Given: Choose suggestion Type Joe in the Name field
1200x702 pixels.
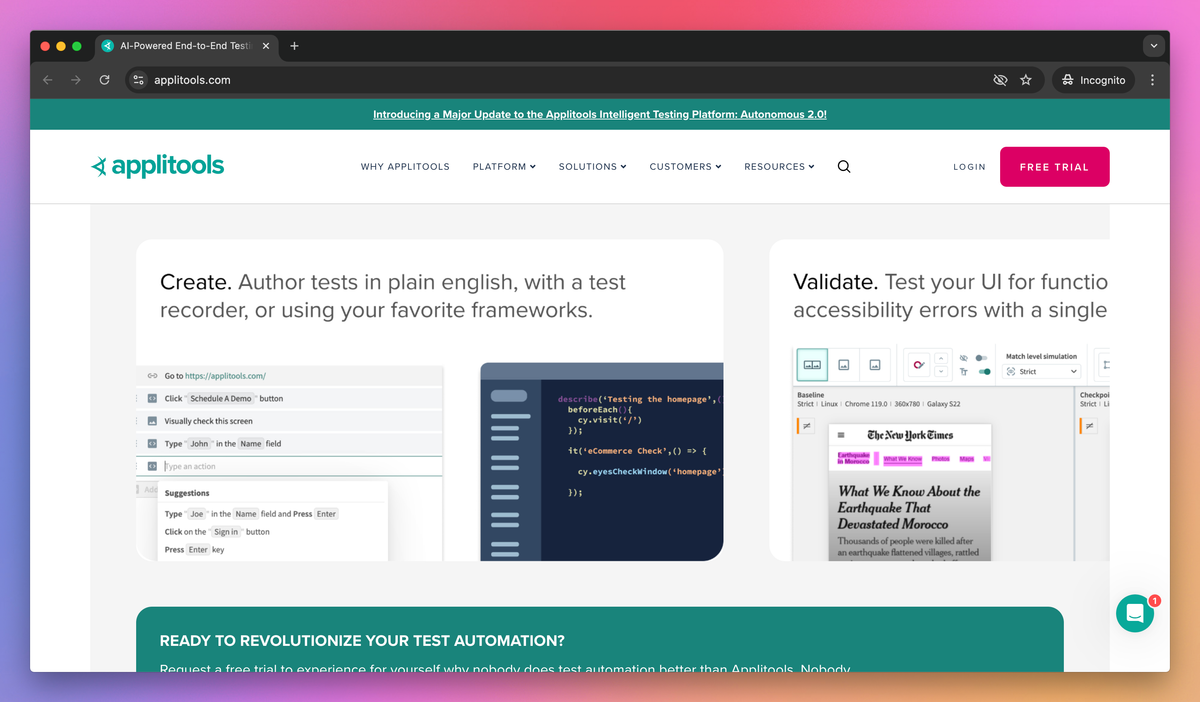Looking at the screenshot, I should tap(251, 513).
